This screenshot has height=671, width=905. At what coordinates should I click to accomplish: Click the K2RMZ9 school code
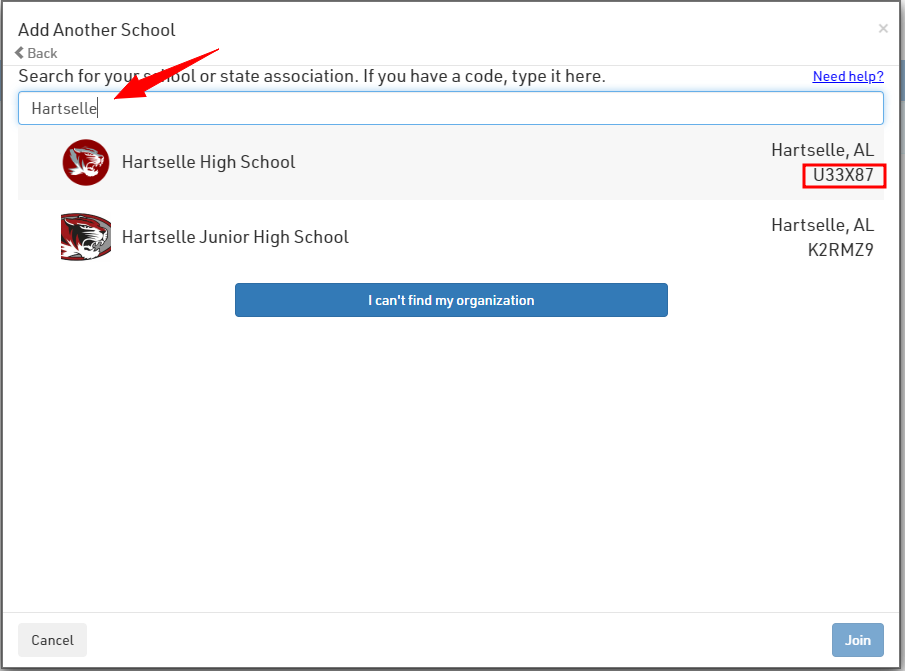840,250
